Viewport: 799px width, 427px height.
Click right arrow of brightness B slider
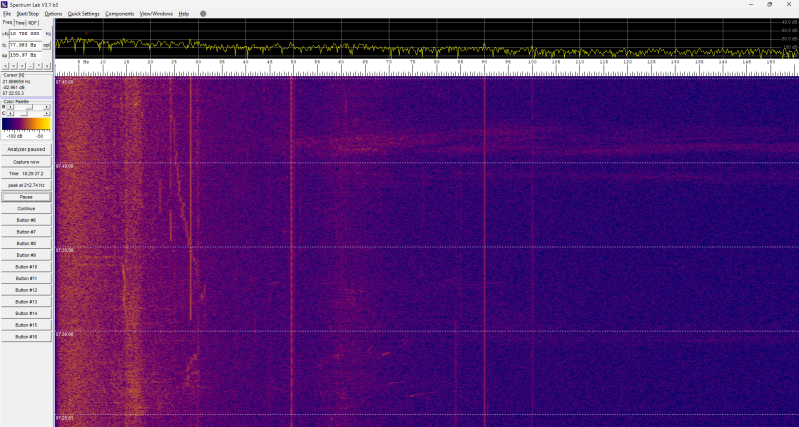coord(47,107)
